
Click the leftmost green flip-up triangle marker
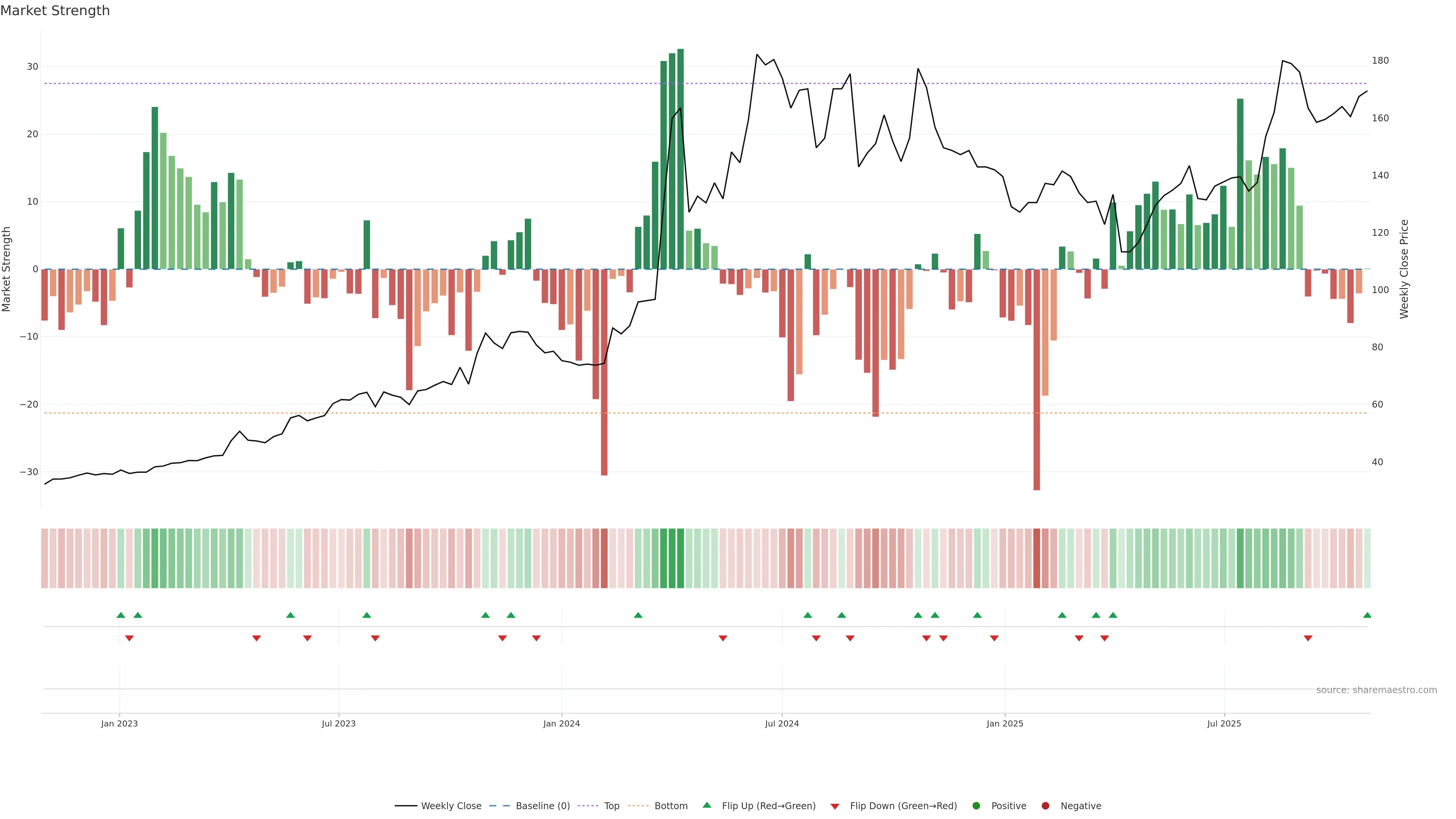coord(121,615)
